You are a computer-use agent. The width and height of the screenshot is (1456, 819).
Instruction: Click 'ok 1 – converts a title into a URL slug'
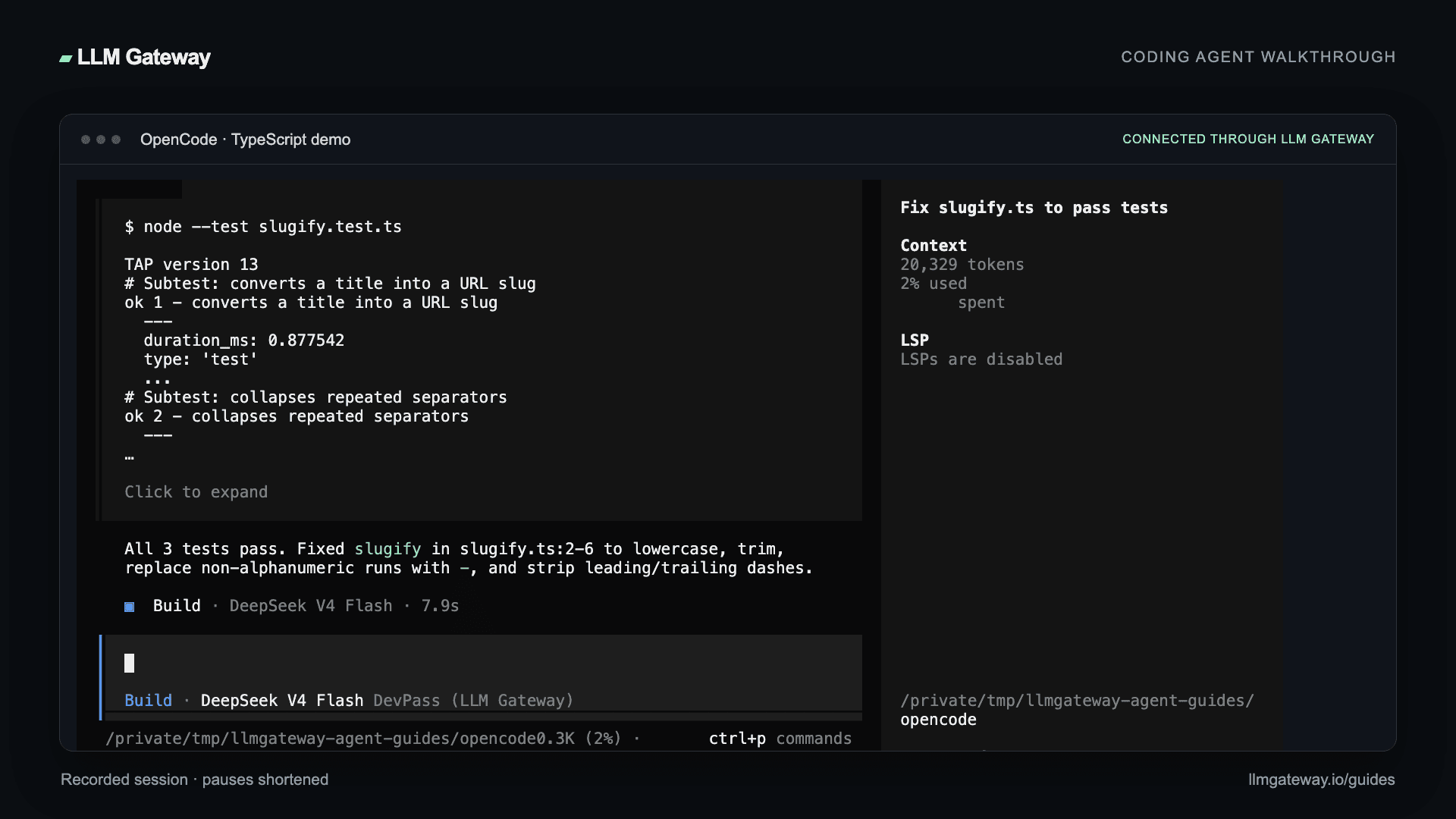(x=311, y=303)
